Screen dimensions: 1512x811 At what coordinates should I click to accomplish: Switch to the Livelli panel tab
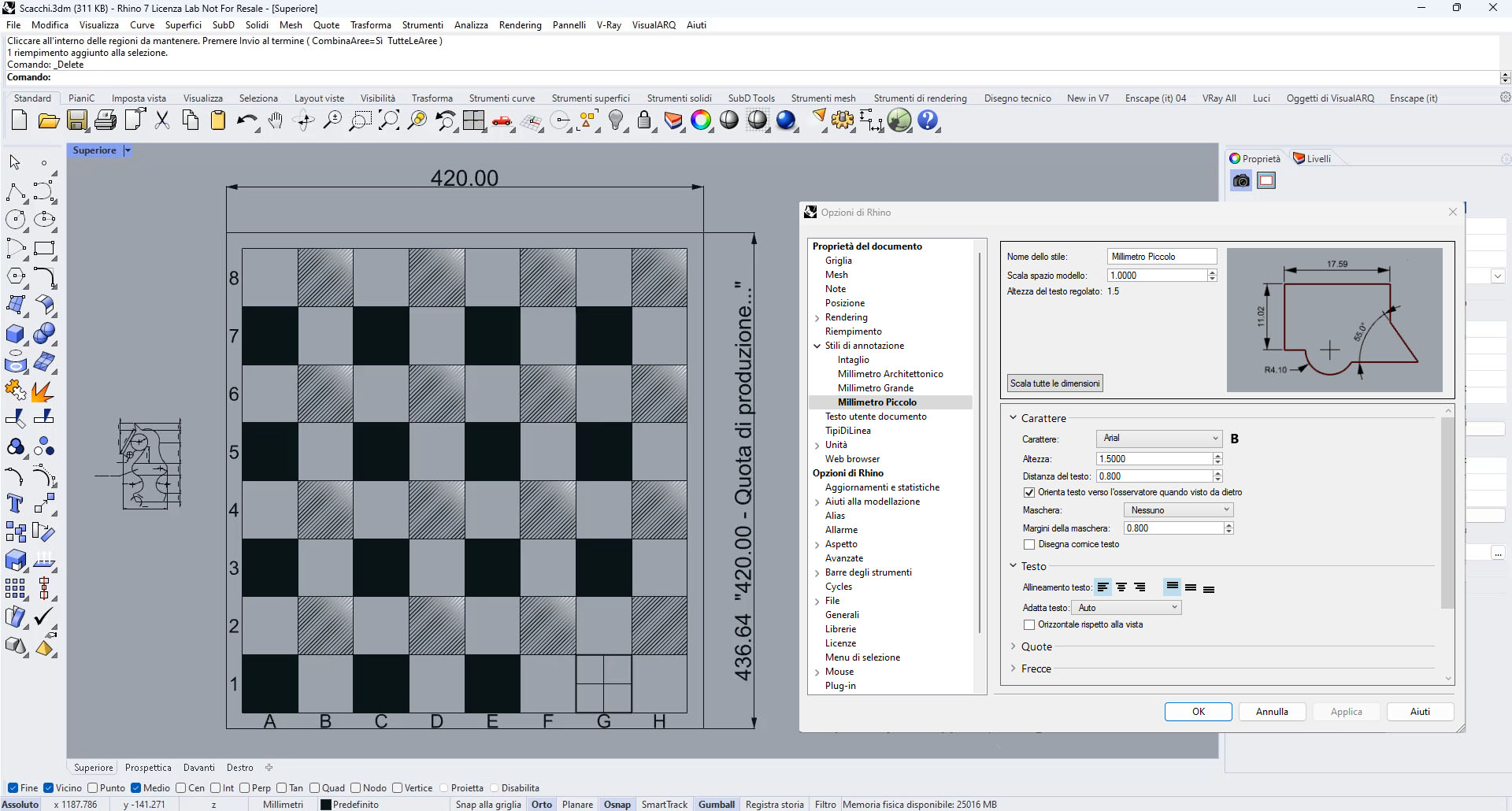point(1312,158)
